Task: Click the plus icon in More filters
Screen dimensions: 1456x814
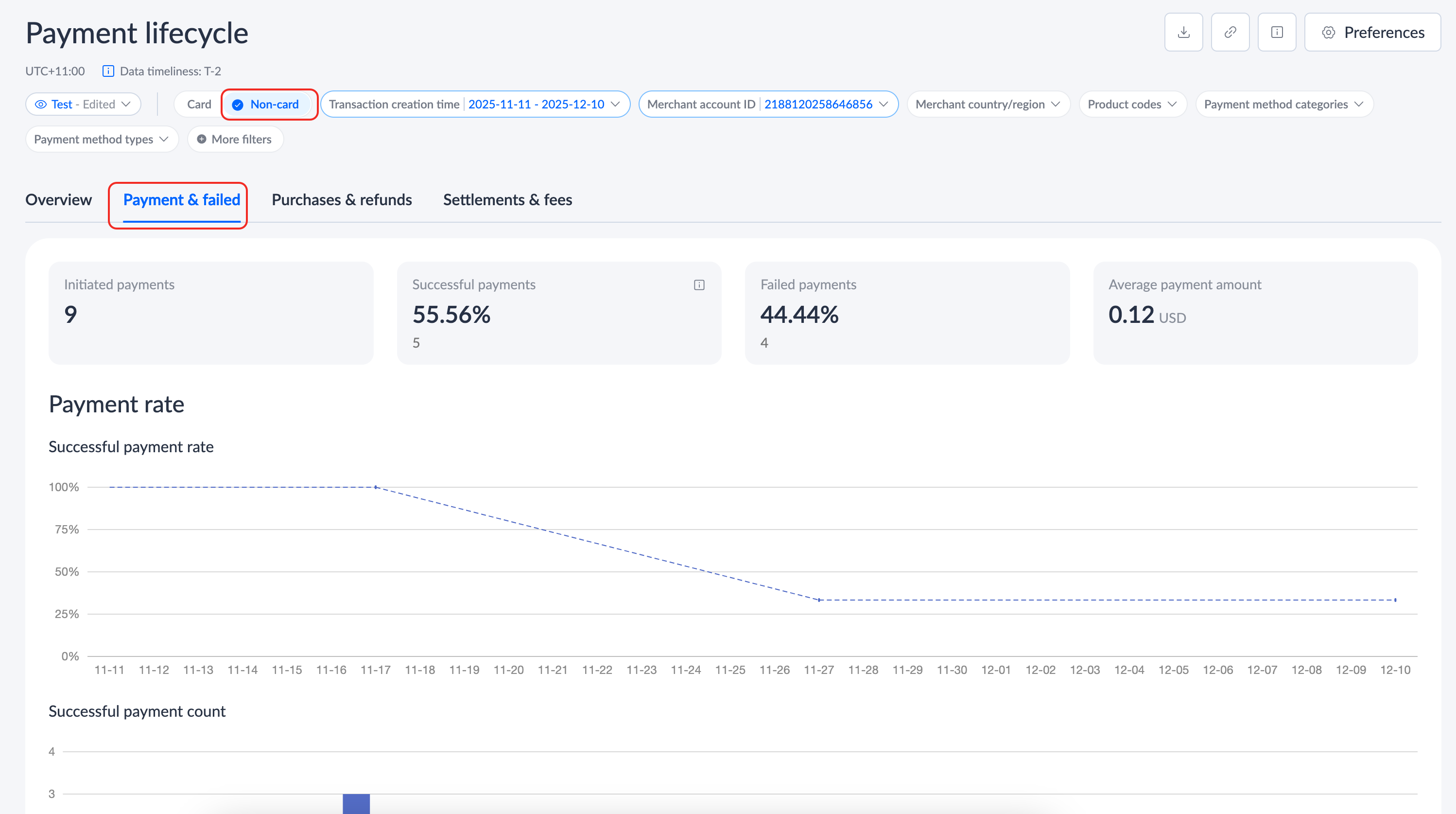Action: (201, 139)
